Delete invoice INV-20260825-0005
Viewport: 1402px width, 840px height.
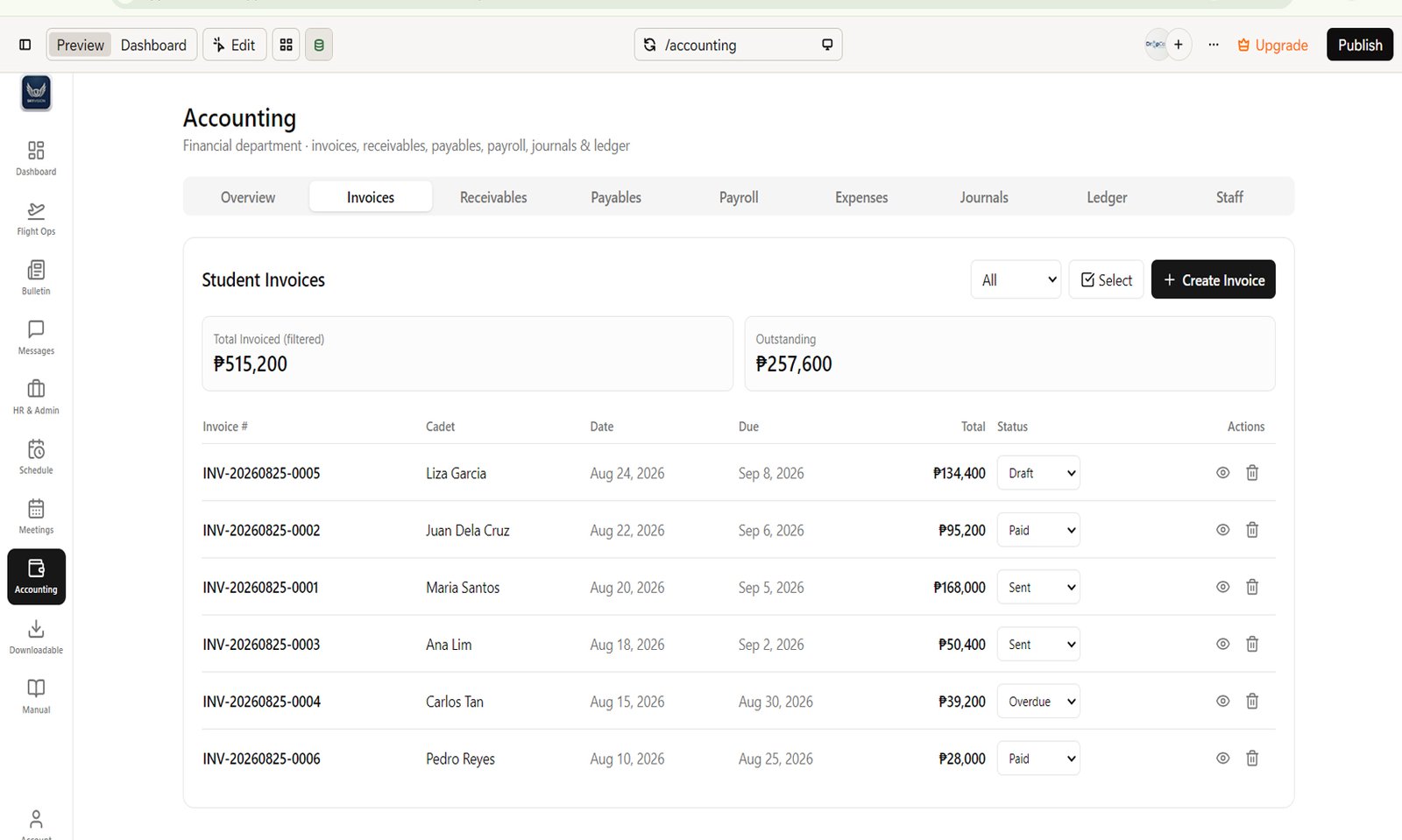tap(1252, 473)
